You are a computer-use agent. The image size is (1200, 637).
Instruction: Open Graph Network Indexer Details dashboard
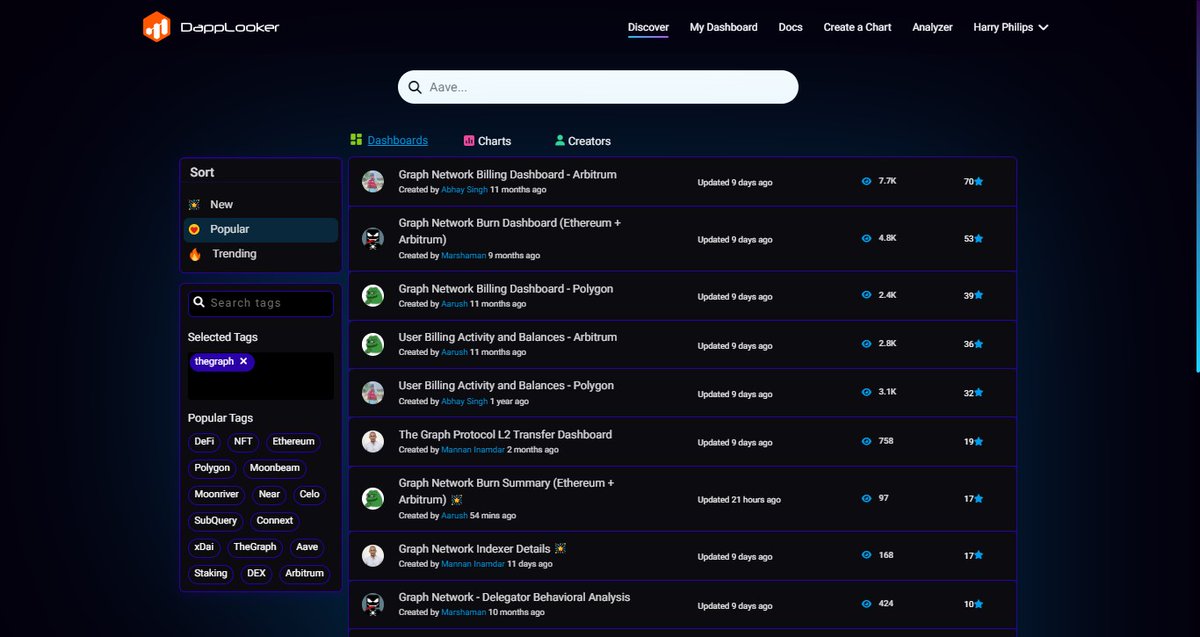tap(475, 548)
